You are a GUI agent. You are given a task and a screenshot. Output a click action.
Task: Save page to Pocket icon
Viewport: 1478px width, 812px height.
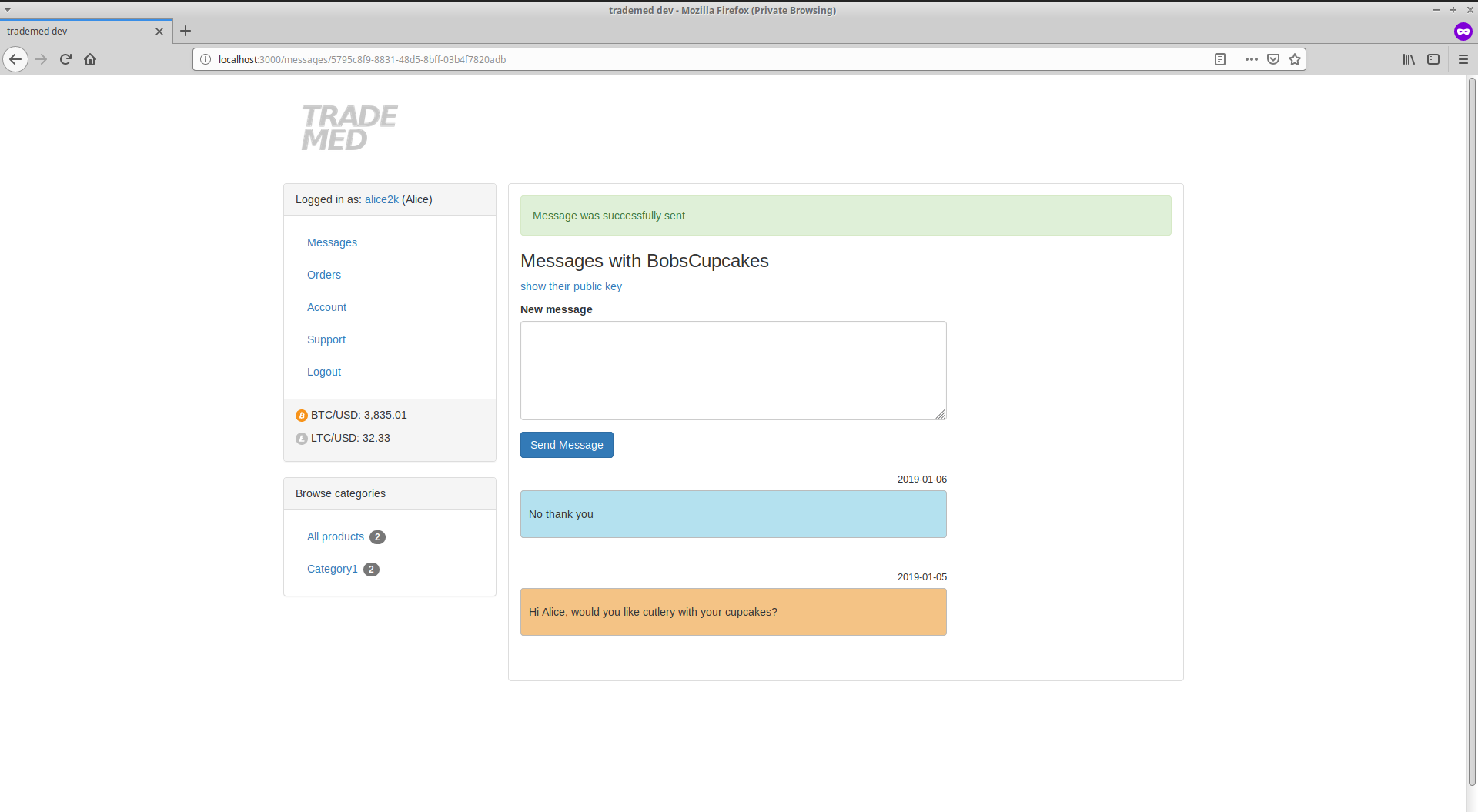coord(1273,59)
